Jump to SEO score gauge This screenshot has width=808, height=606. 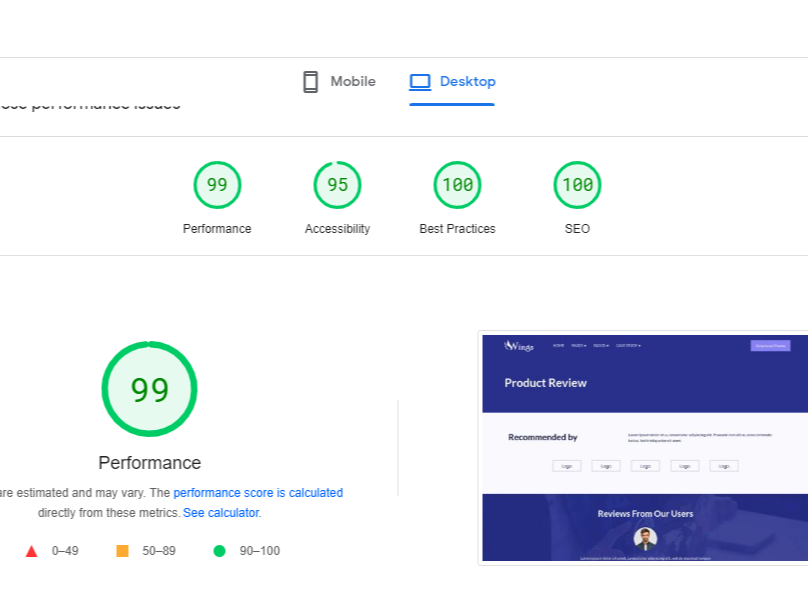[577, 185]
